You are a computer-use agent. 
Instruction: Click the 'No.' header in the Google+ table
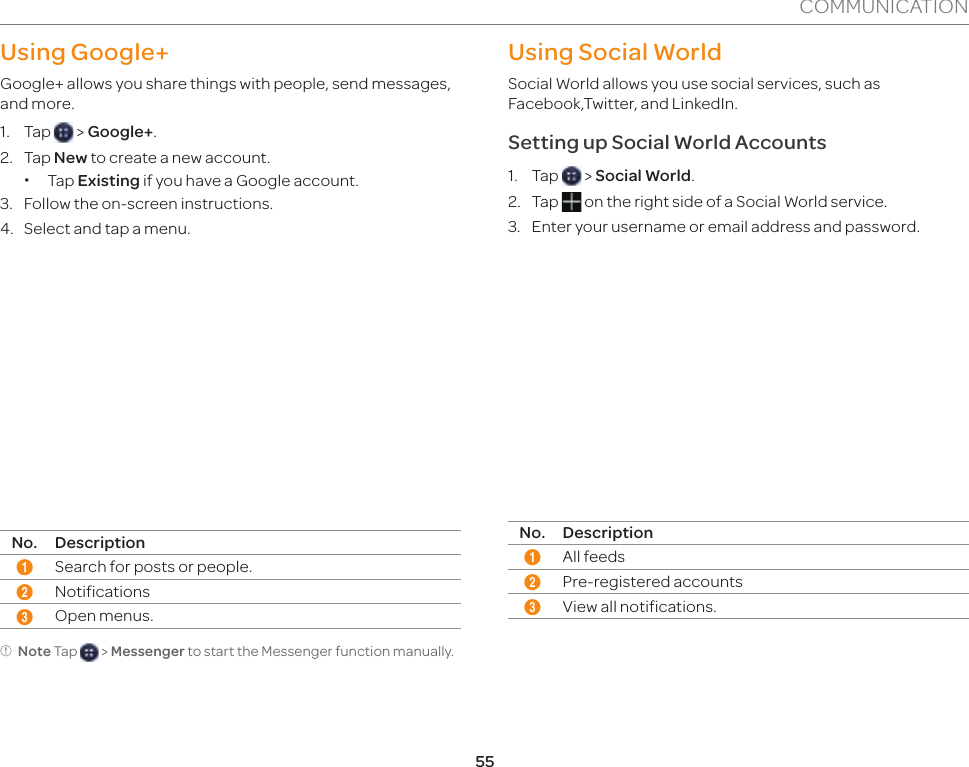(25, 543)
